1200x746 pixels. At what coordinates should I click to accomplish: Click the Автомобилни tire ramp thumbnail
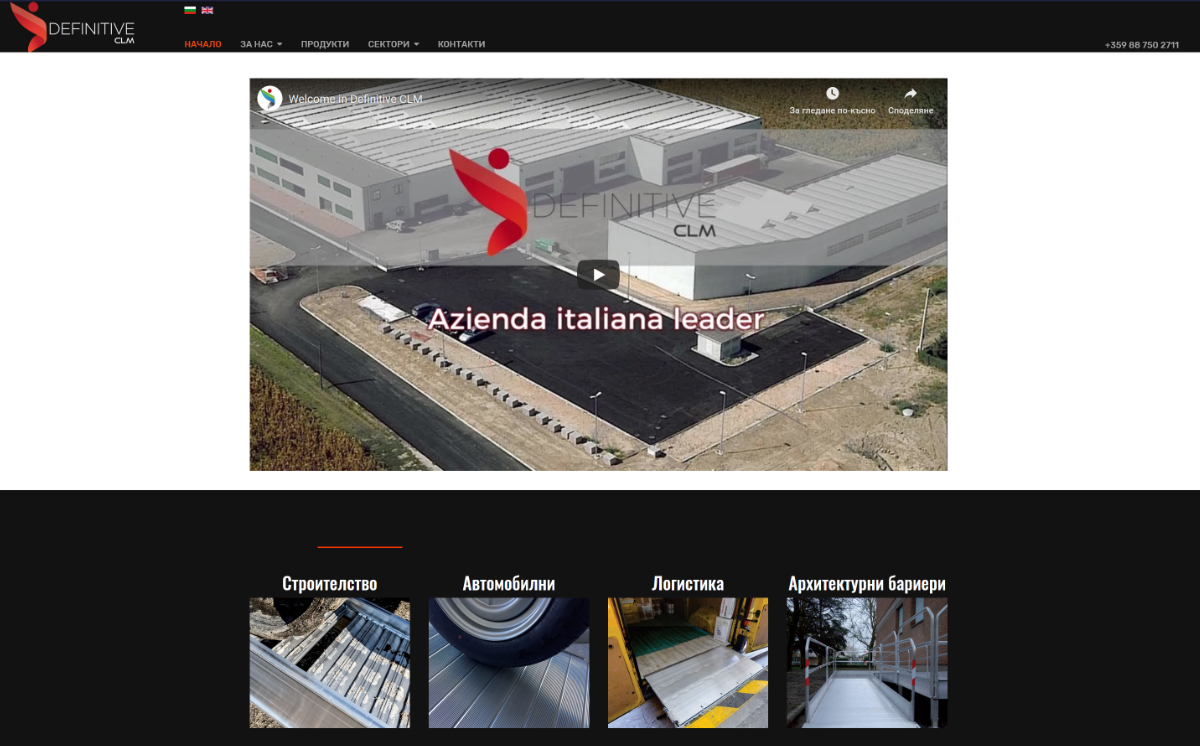pyautogui.click(x=509, y=663)
